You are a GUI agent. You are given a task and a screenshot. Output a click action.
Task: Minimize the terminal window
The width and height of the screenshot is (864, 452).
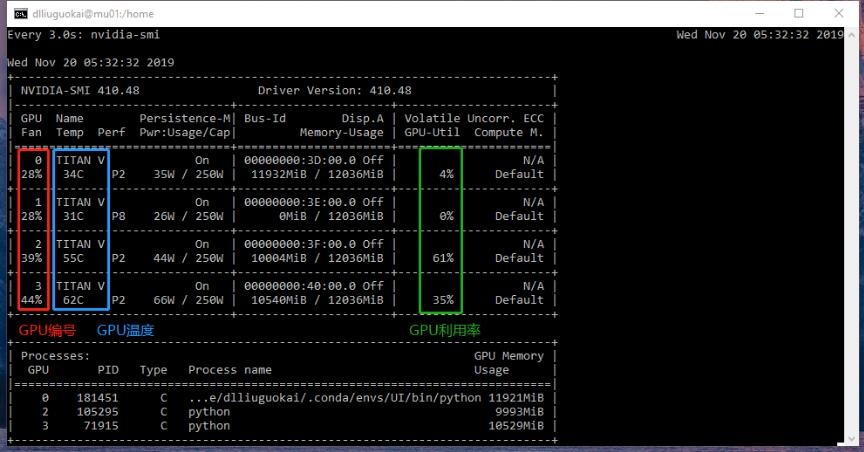[x=759, y=13]
